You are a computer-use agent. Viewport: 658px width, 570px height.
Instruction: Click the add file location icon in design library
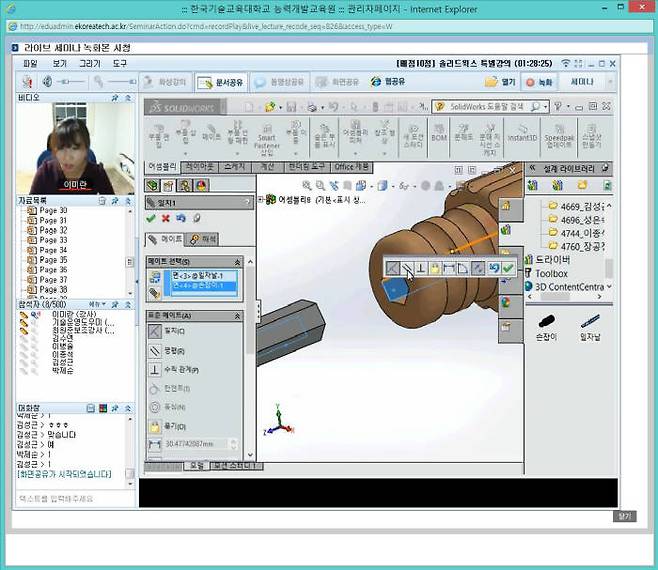pos(533,185)
